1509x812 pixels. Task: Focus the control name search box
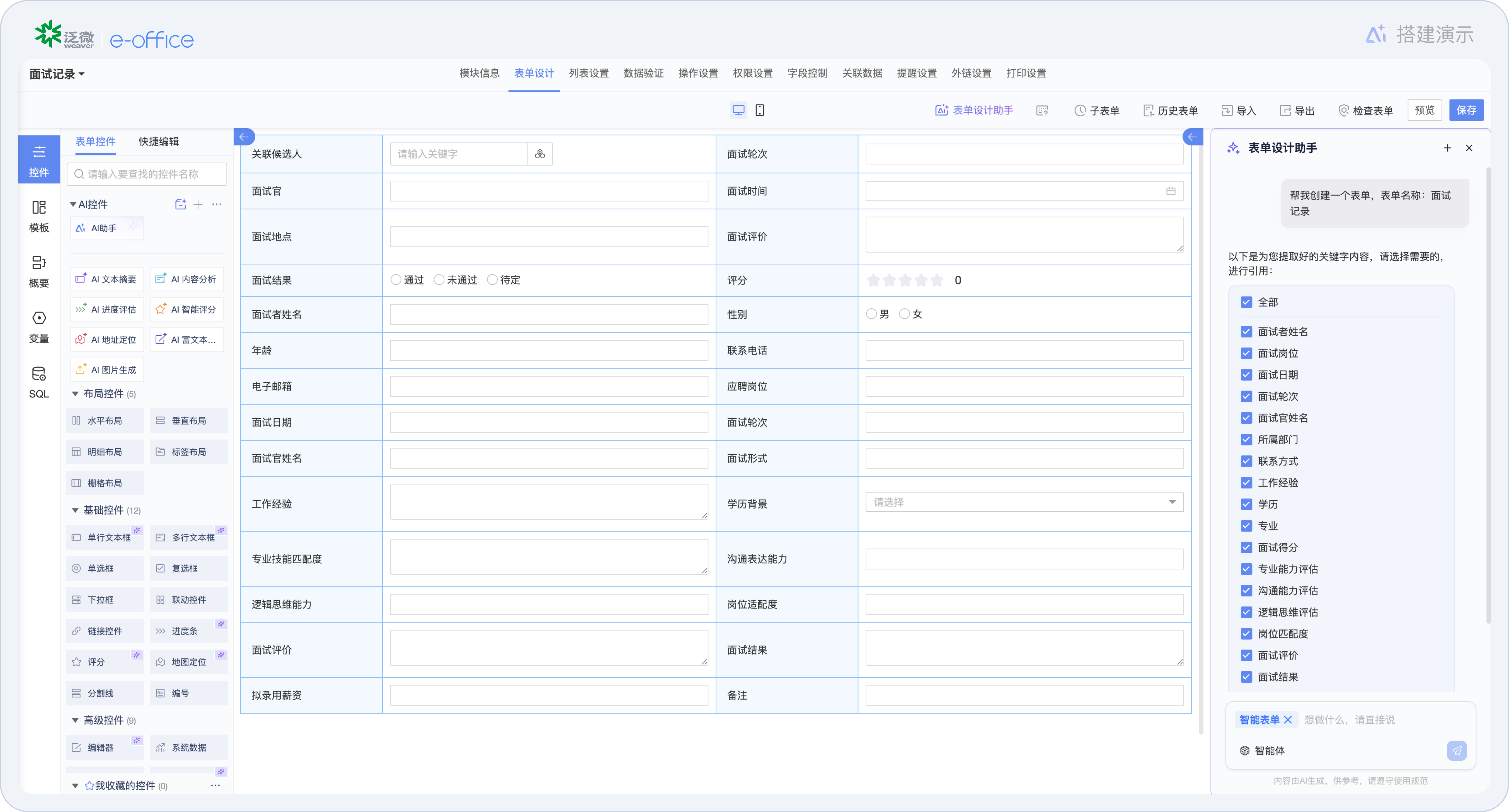(147, 174)
